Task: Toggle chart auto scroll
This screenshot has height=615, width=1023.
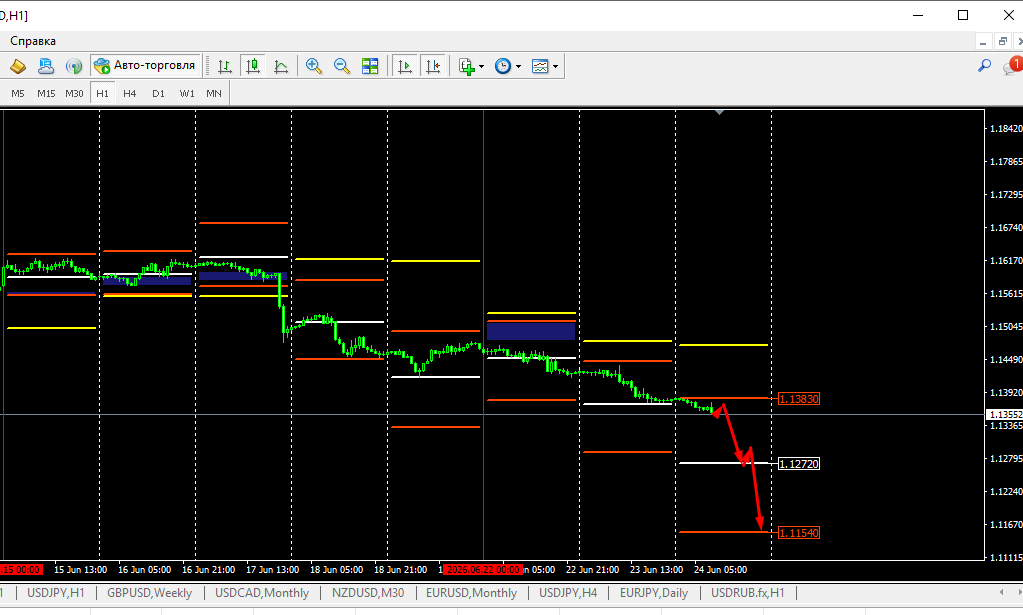Action: 405,66
